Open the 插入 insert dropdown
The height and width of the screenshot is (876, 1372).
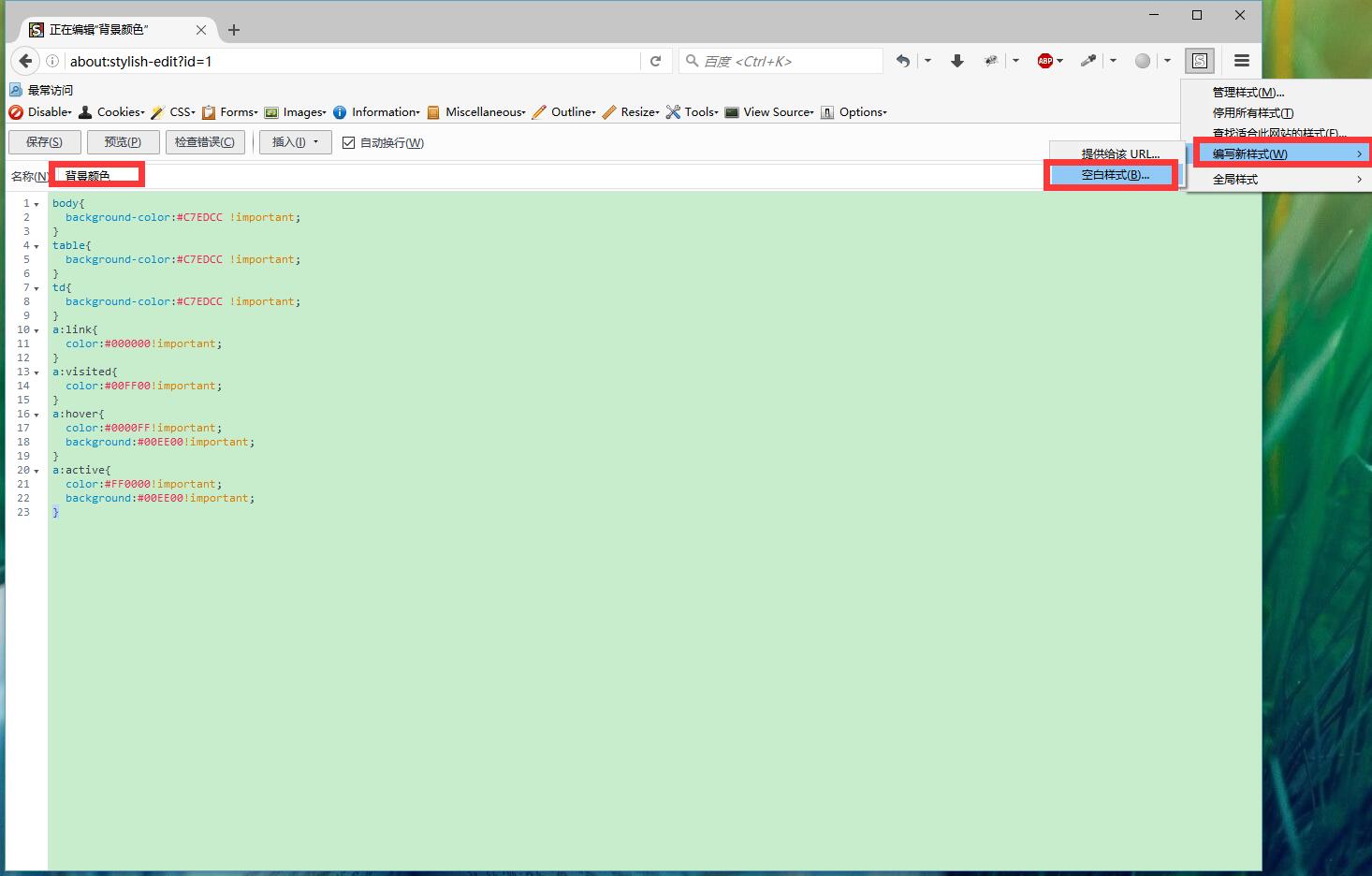(x=295, y=142)
